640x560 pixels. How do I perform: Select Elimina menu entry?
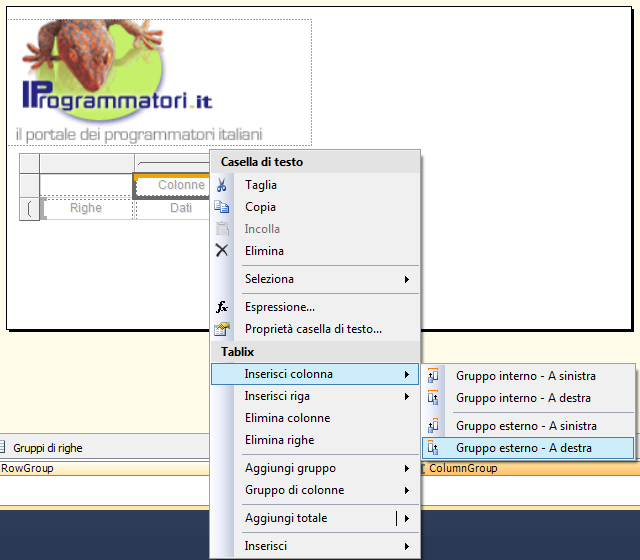(x=315, y=251)
